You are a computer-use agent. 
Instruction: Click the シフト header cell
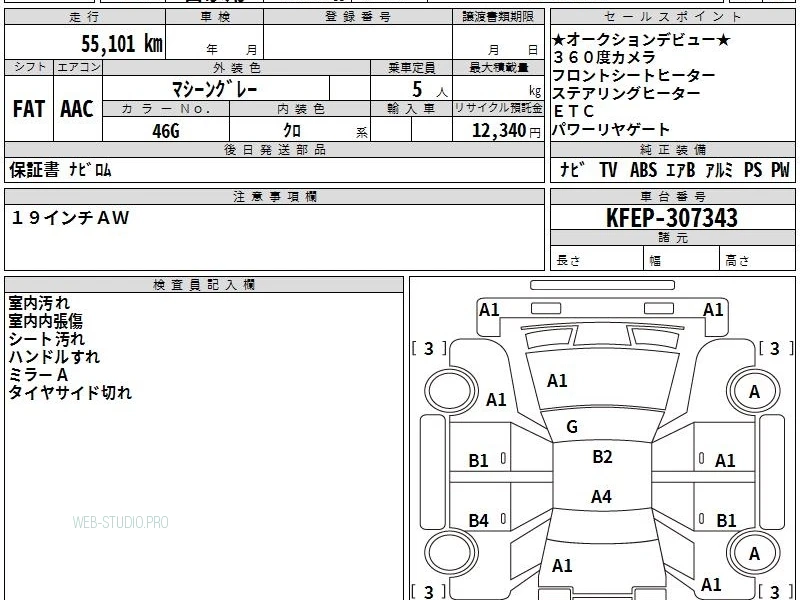(29, 67)
